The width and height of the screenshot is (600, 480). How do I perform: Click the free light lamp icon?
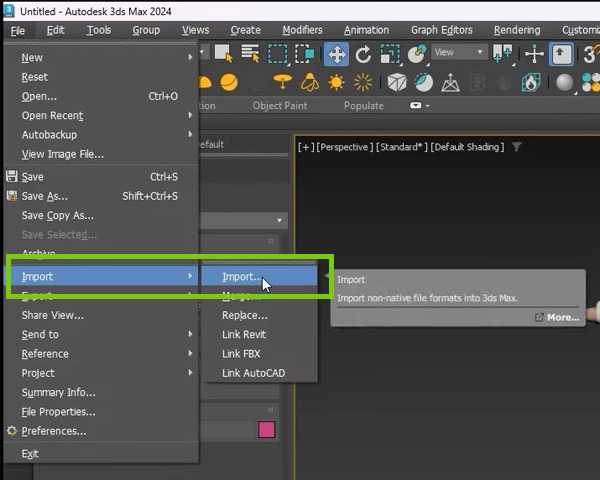tap(310, 82)
